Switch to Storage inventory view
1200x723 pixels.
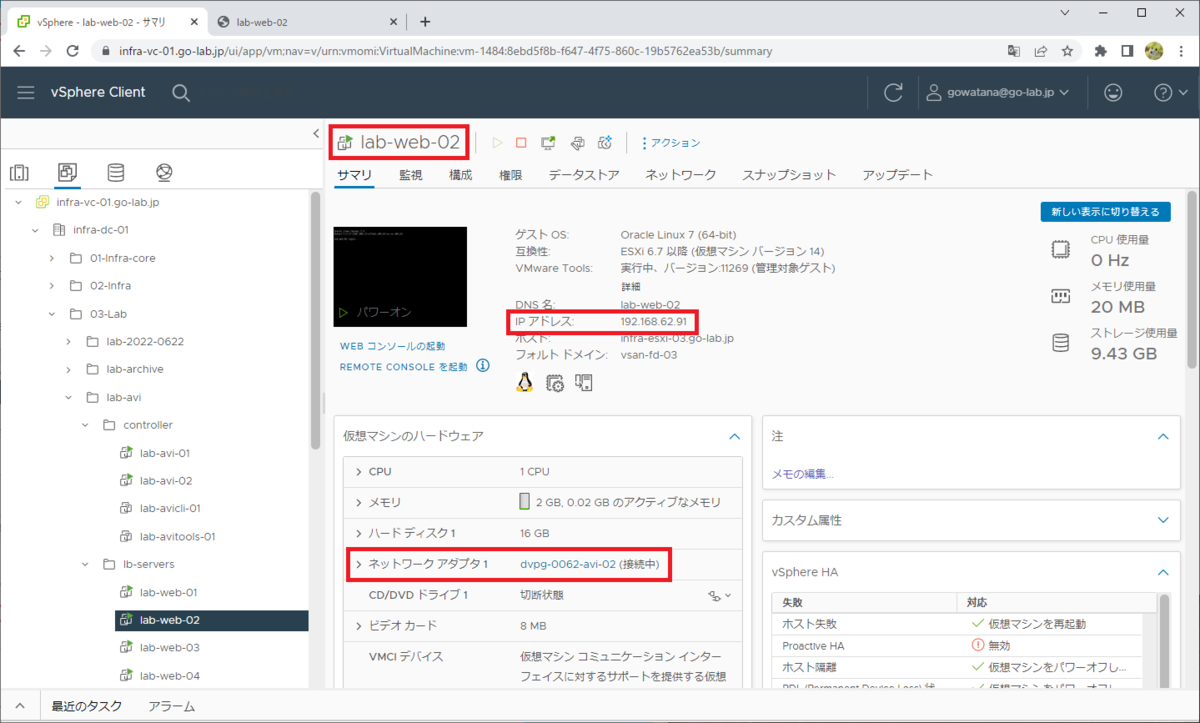click(x=116, y=172)
